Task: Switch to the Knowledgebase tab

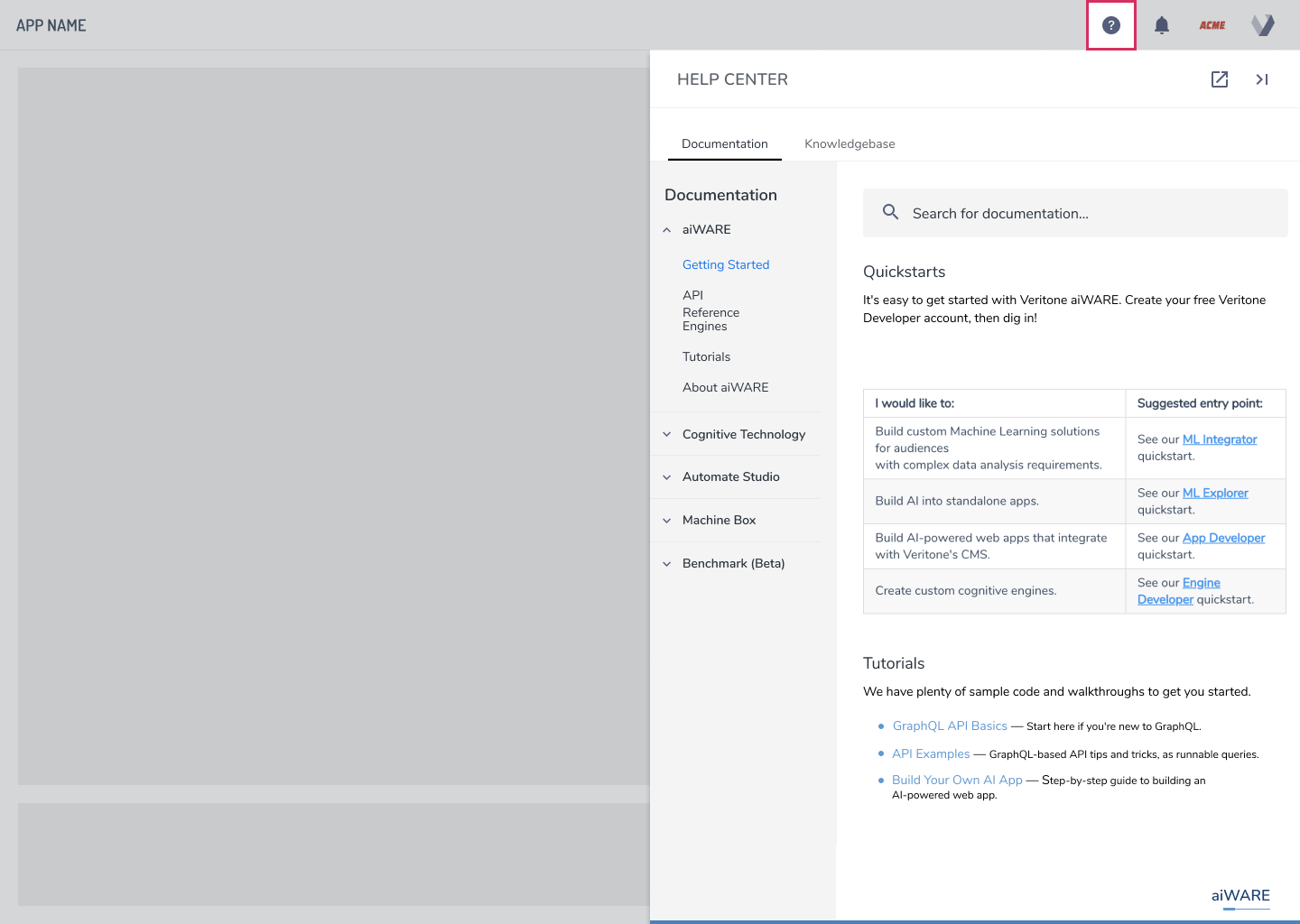Action: tap(850, 143)
